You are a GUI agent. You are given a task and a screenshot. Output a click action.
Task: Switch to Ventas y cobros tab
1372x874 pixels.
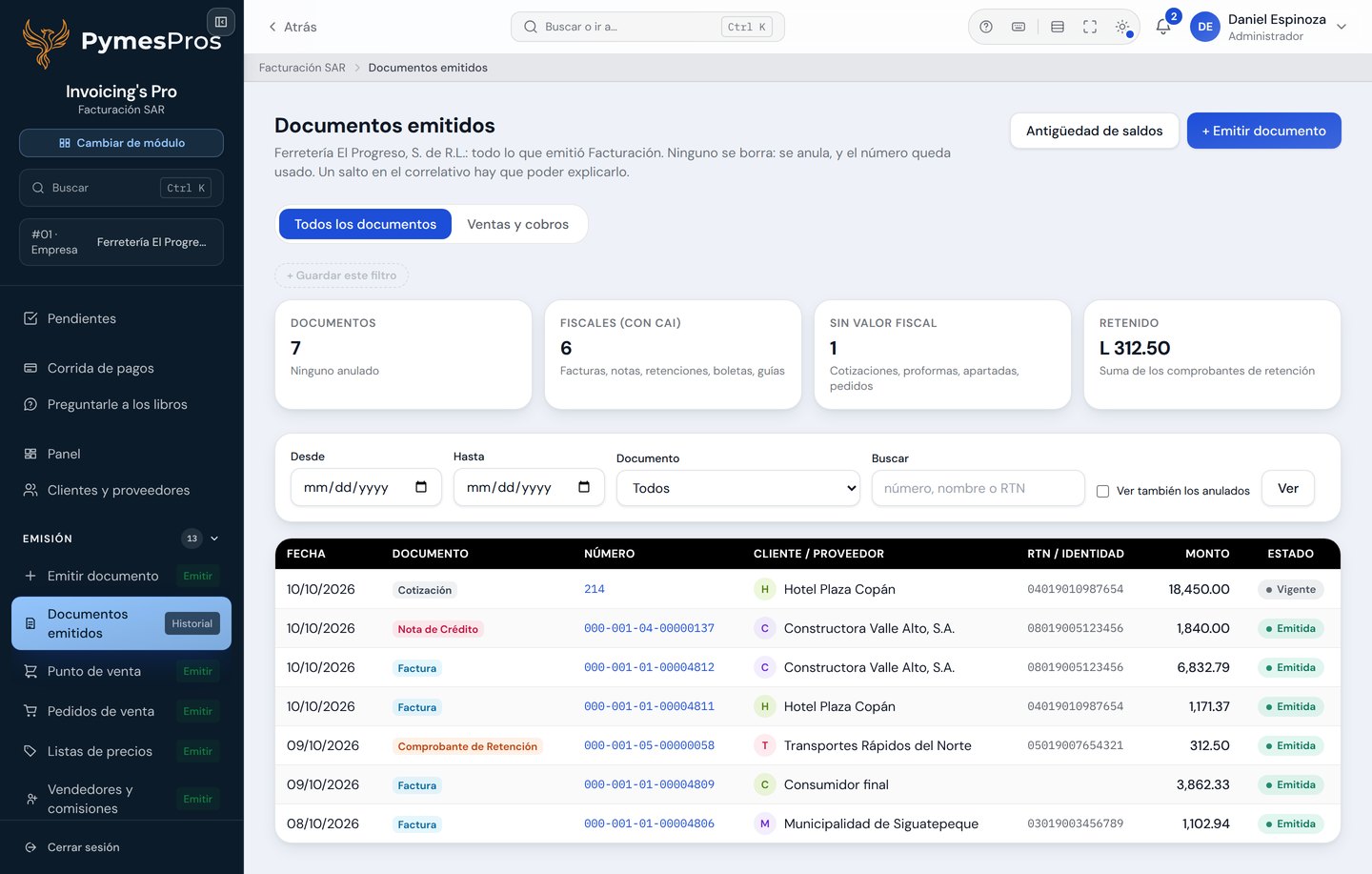point(517,224)
